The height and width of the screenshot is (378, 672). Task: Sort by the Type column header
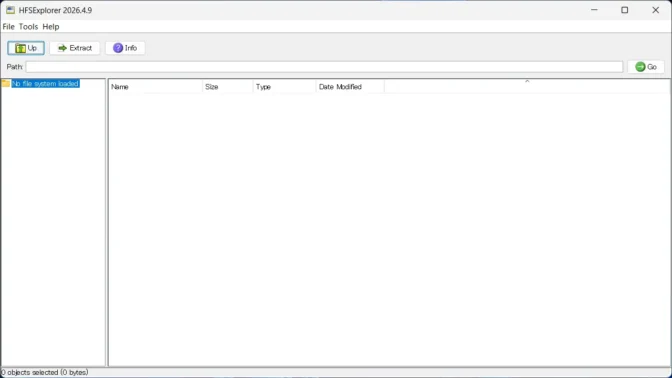coord(285,87)
